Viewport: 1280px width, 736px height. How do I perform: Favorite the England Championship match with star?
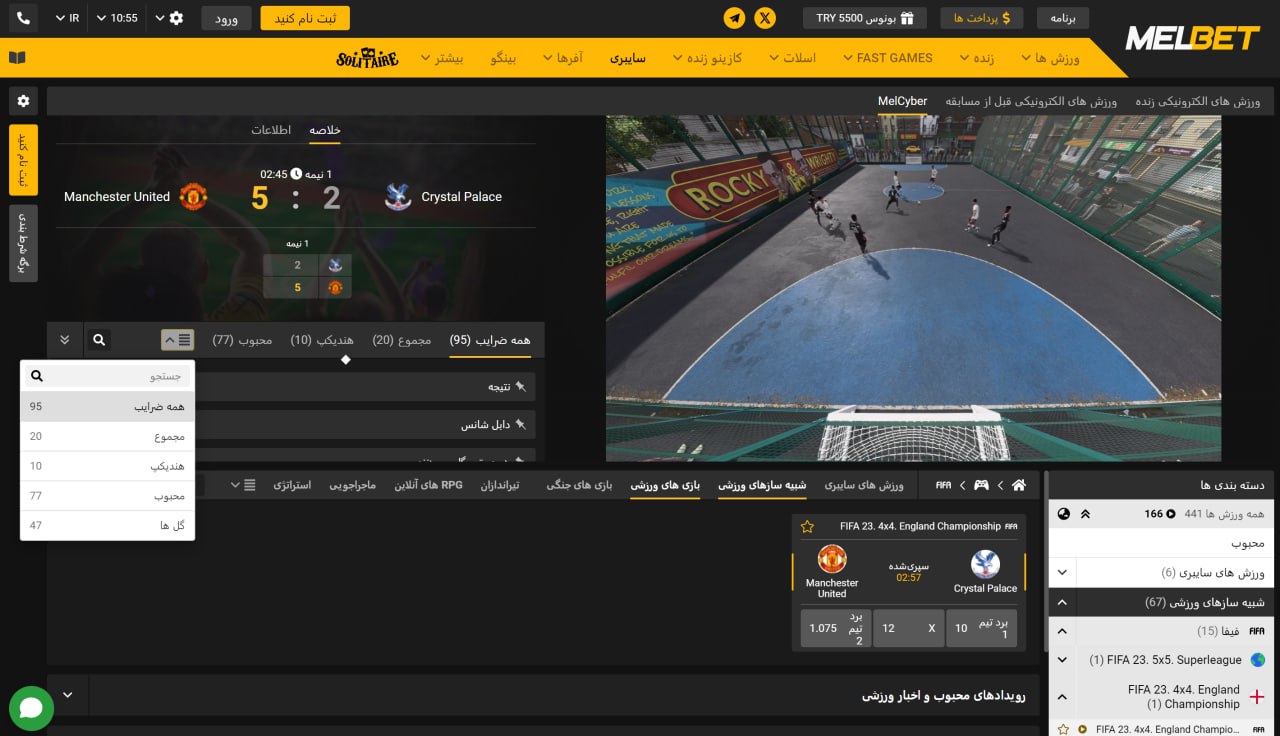[807, 526]
